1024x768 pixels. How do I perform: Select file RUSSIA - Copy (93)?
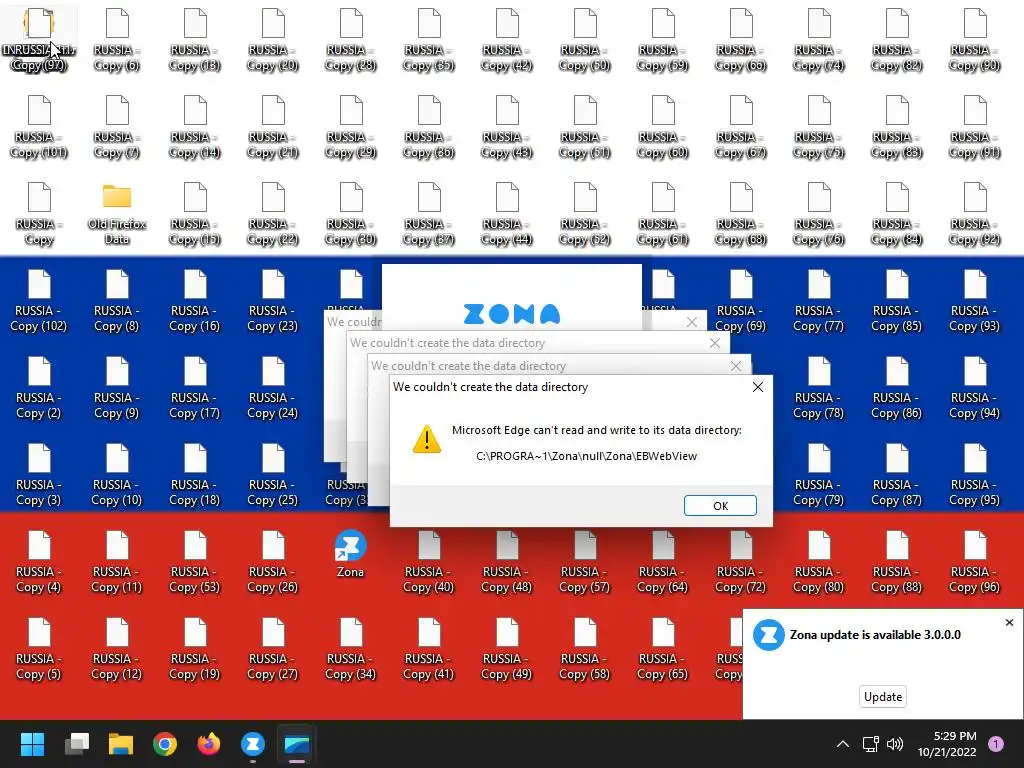click(974, 300)
